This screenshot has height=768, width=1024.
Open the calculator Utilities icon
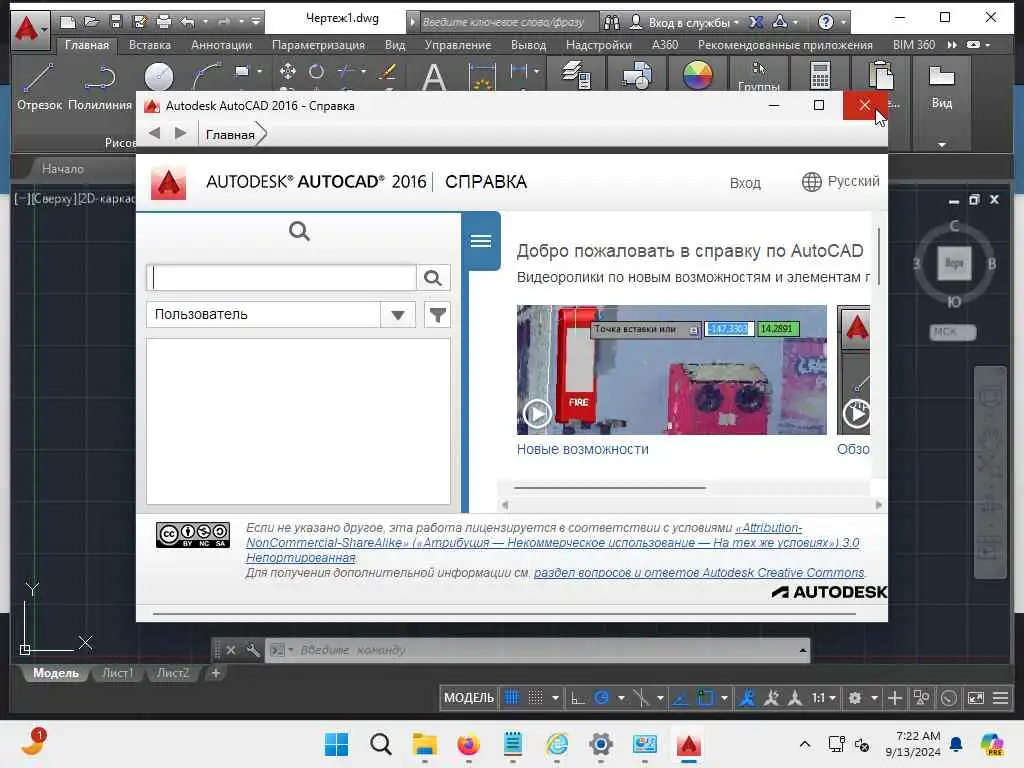(820, 75)
